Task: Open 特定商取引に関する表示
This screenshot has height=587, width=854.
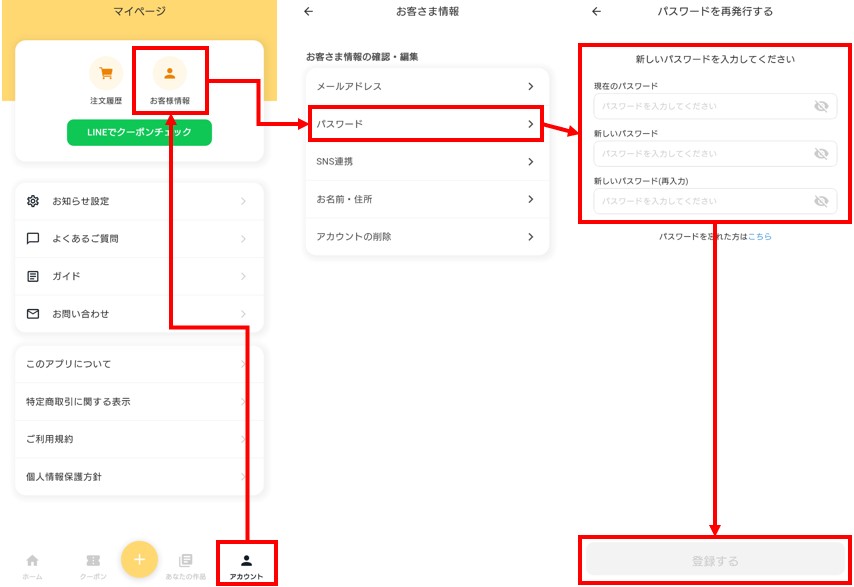Action: [x=139, y=401]
